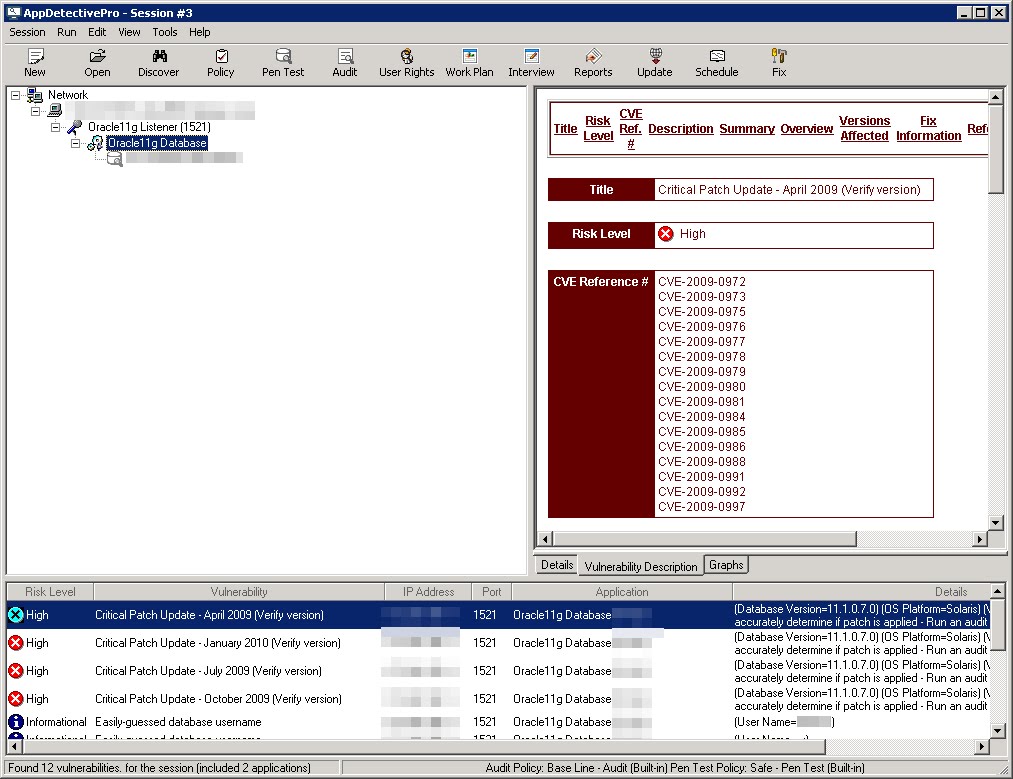Open a session with Open icon
Viewport: 1013px width, 779px height.
98,56
